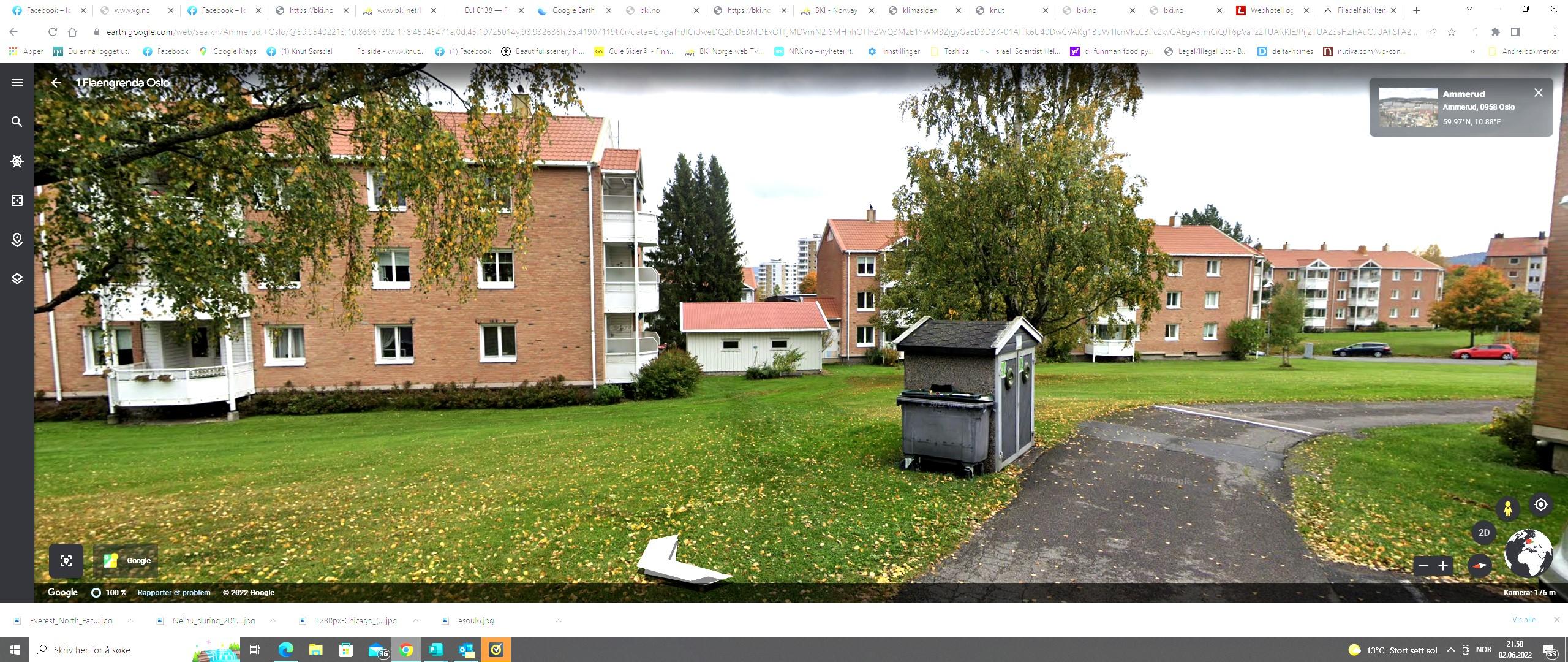Click the Ammerud thumbnail image
1568x662 pixels.
(x=1408, y=107)
